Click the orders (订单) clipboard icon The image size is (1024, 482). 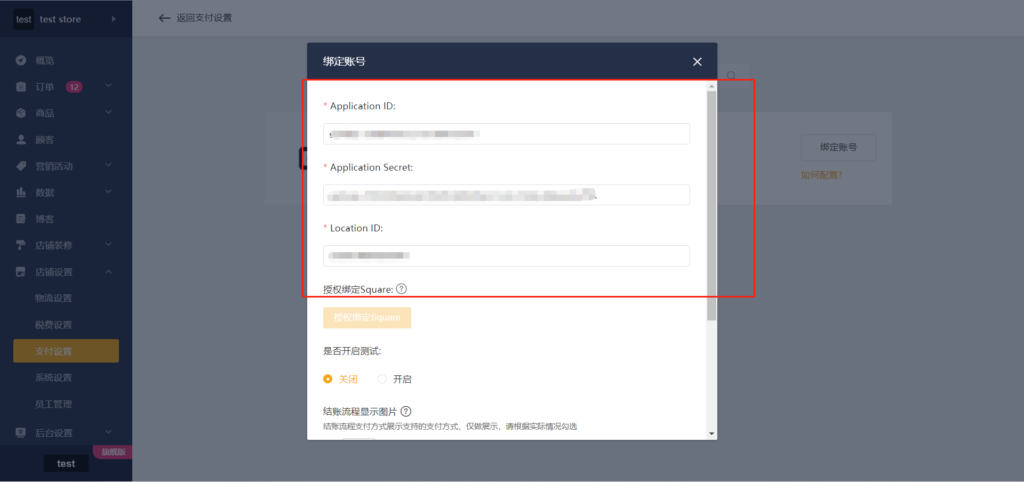click(21, 87)
